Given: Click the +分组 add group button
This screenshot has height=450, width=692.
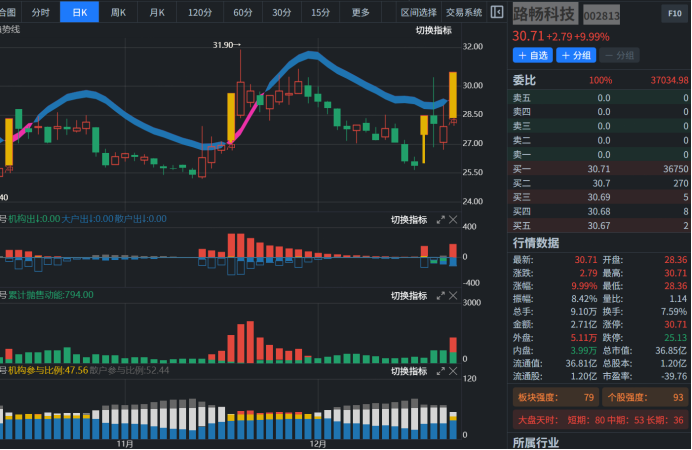Looking at the screenshot, I should point(577,55).
